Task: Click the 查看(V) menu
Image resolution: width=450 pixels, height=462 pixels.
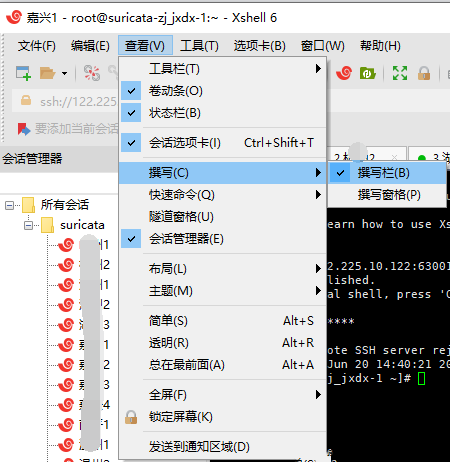Action: pyautogui.click(x=145, y=45)
